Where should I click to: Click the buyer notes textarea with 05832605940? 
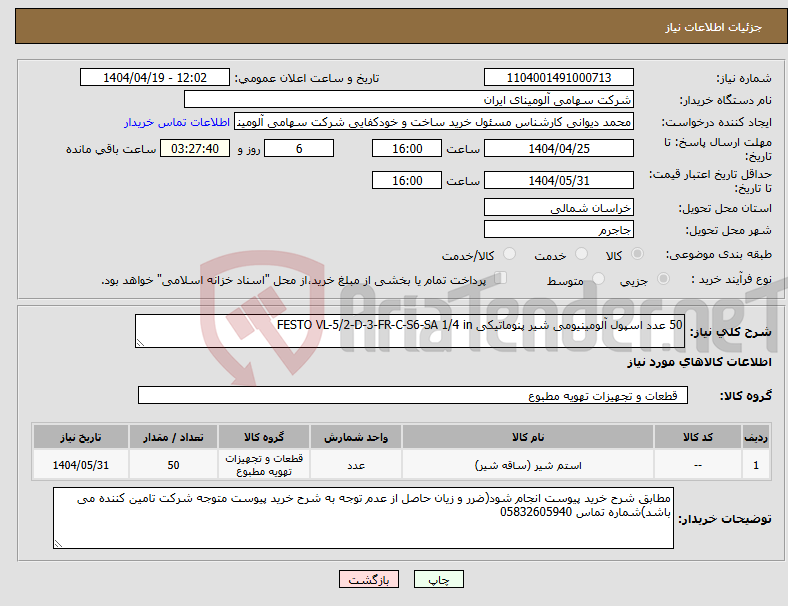click(x=363, y=518)
